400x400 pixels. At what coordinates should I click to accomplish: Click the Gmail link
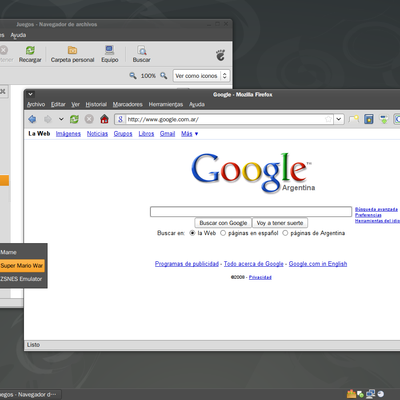(167, 134)
